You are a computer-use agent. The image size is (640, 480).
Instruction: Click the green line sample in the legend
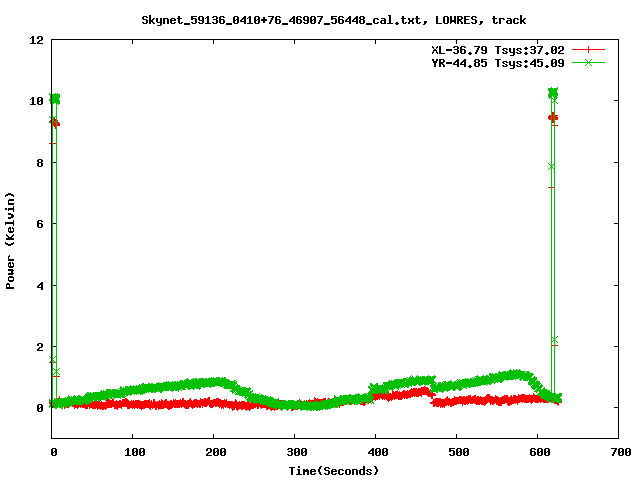[588, 62]
